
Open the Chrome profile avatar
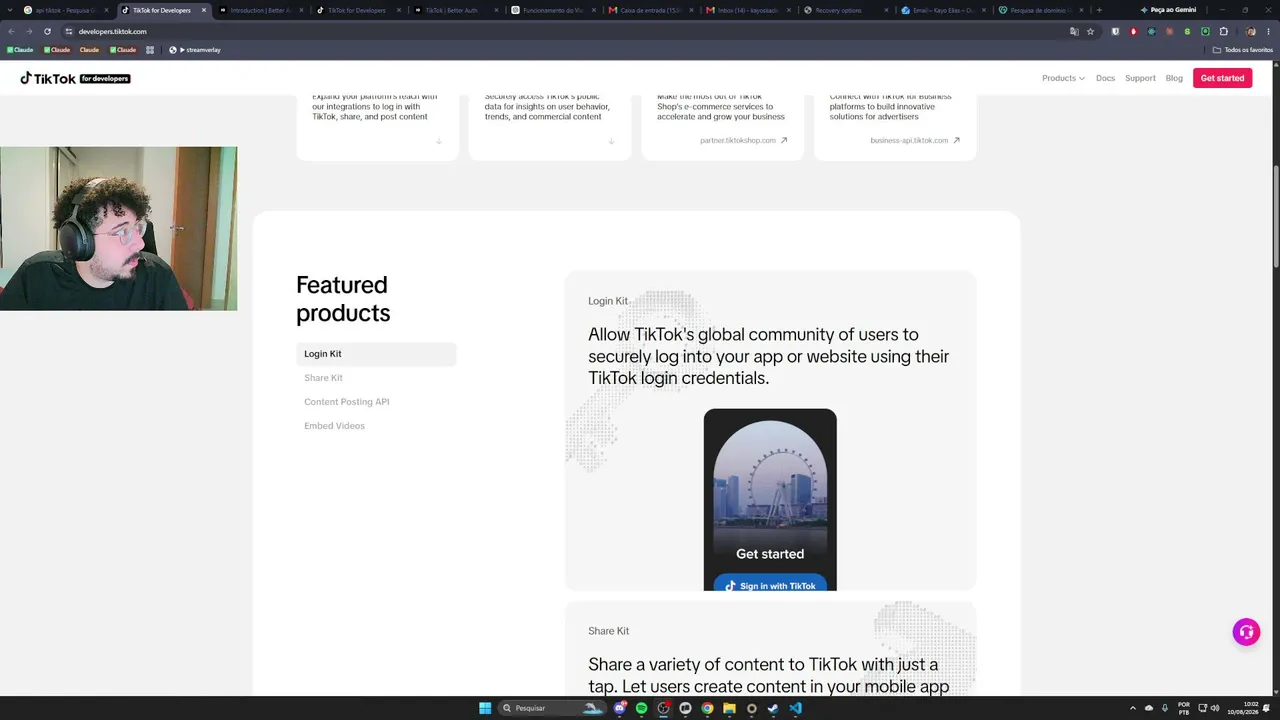[x=1250, y=31]
